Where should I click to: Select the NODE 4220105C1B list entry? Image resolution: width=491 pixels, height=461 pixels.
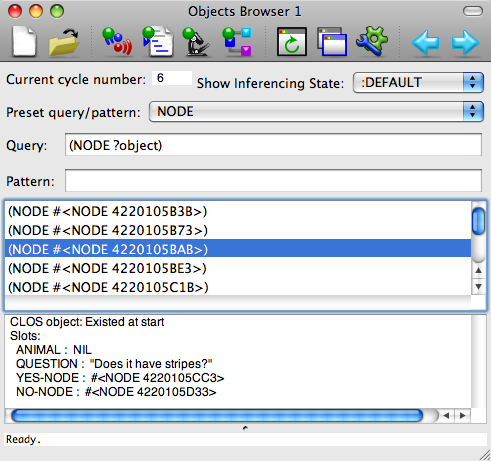coord(238,287)
